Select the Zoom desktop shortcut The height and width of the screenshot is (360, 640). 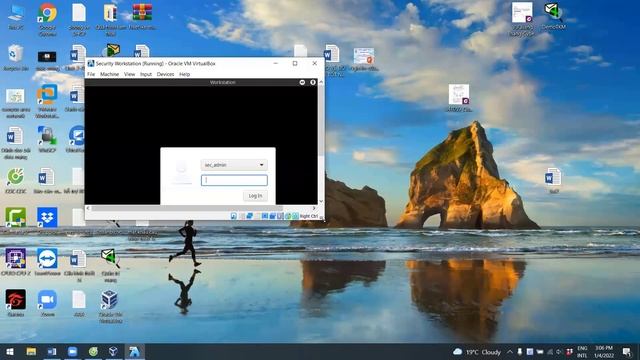click(47, 303)
